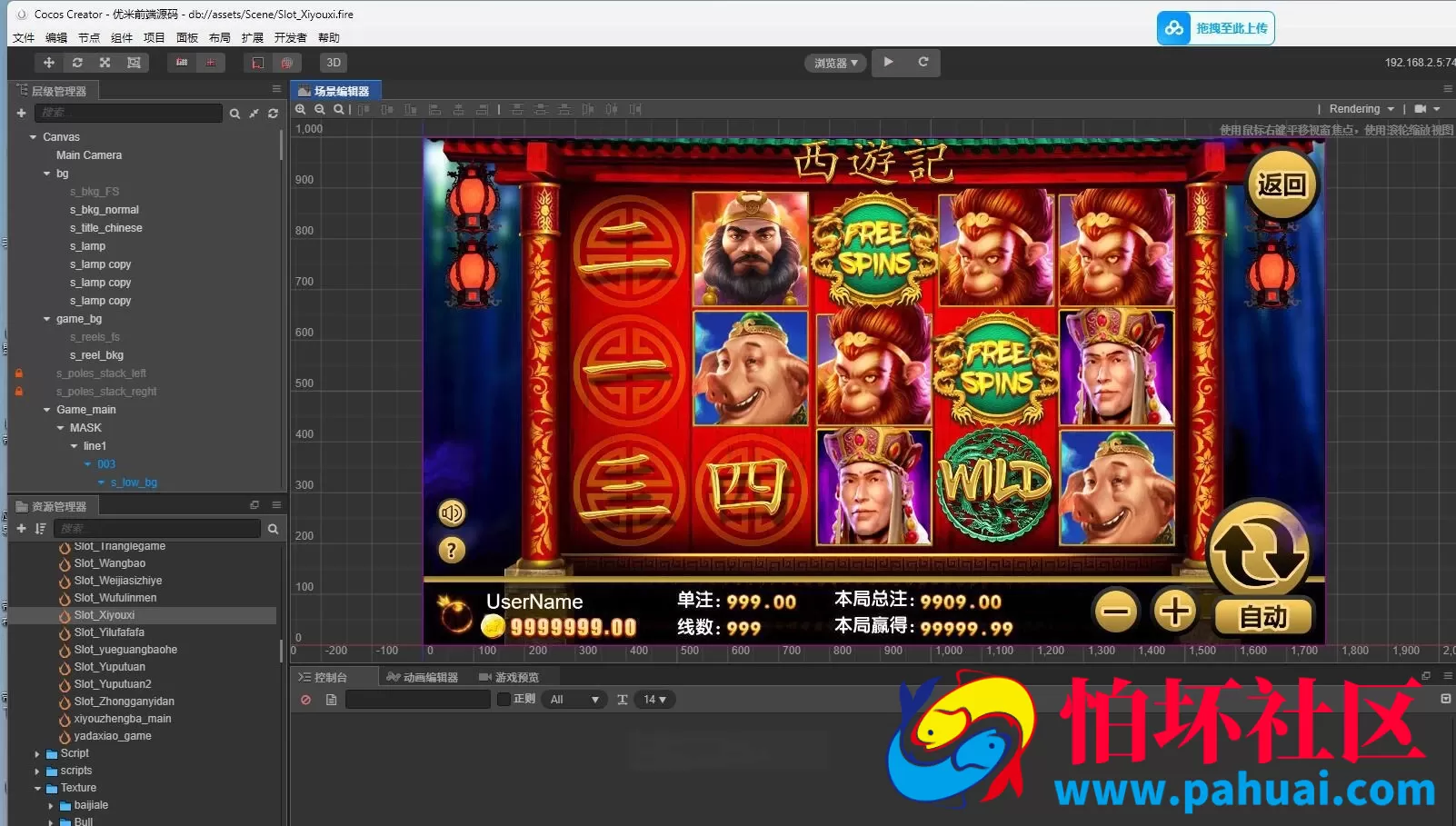This screenshot has height=826, width=1456.
Task: Click the play preview button
Action: pyautogui.click(x=888, y=62)
